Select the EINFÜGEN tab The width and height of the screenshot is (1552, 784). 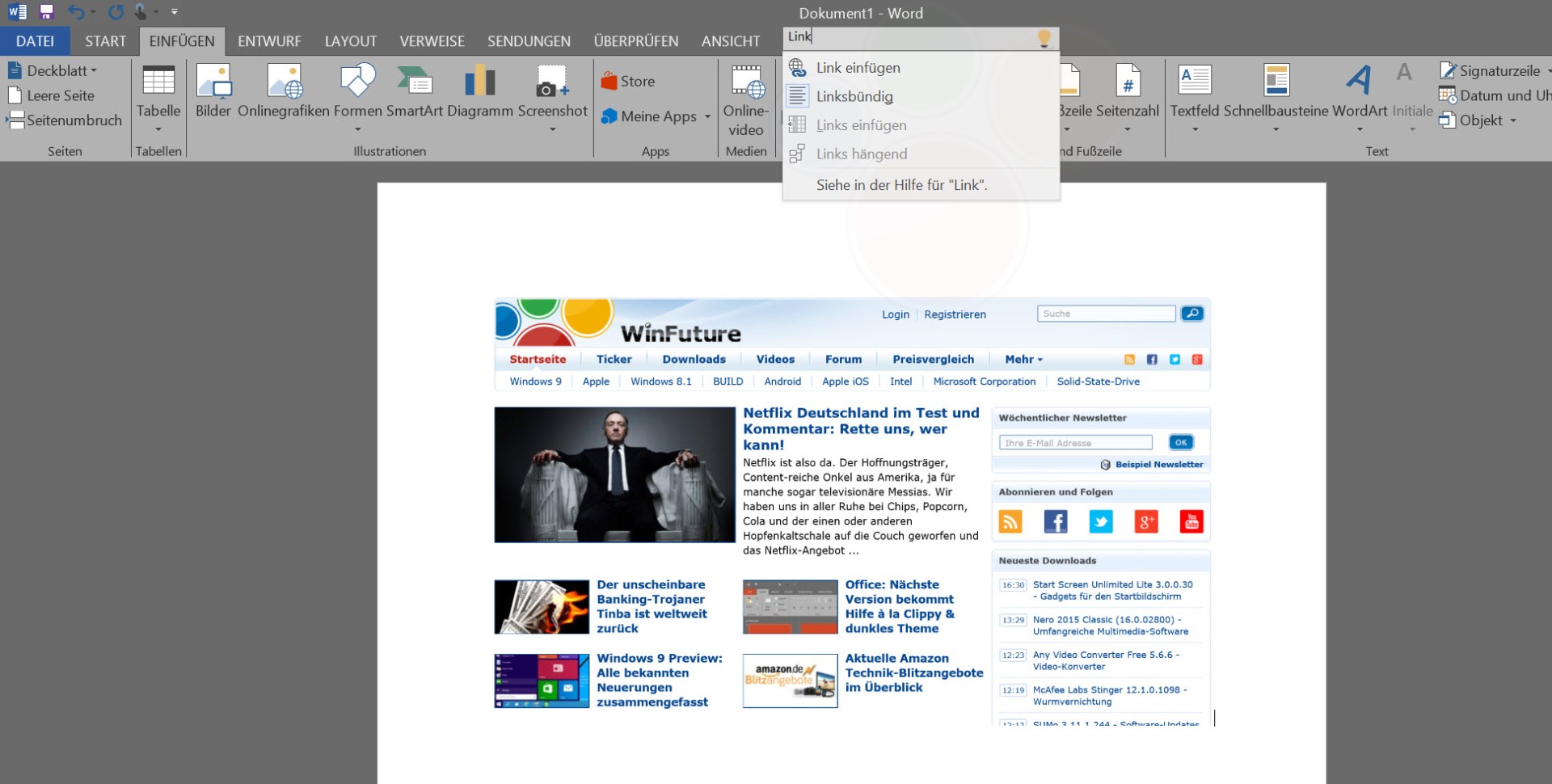(x=182, y=41)
